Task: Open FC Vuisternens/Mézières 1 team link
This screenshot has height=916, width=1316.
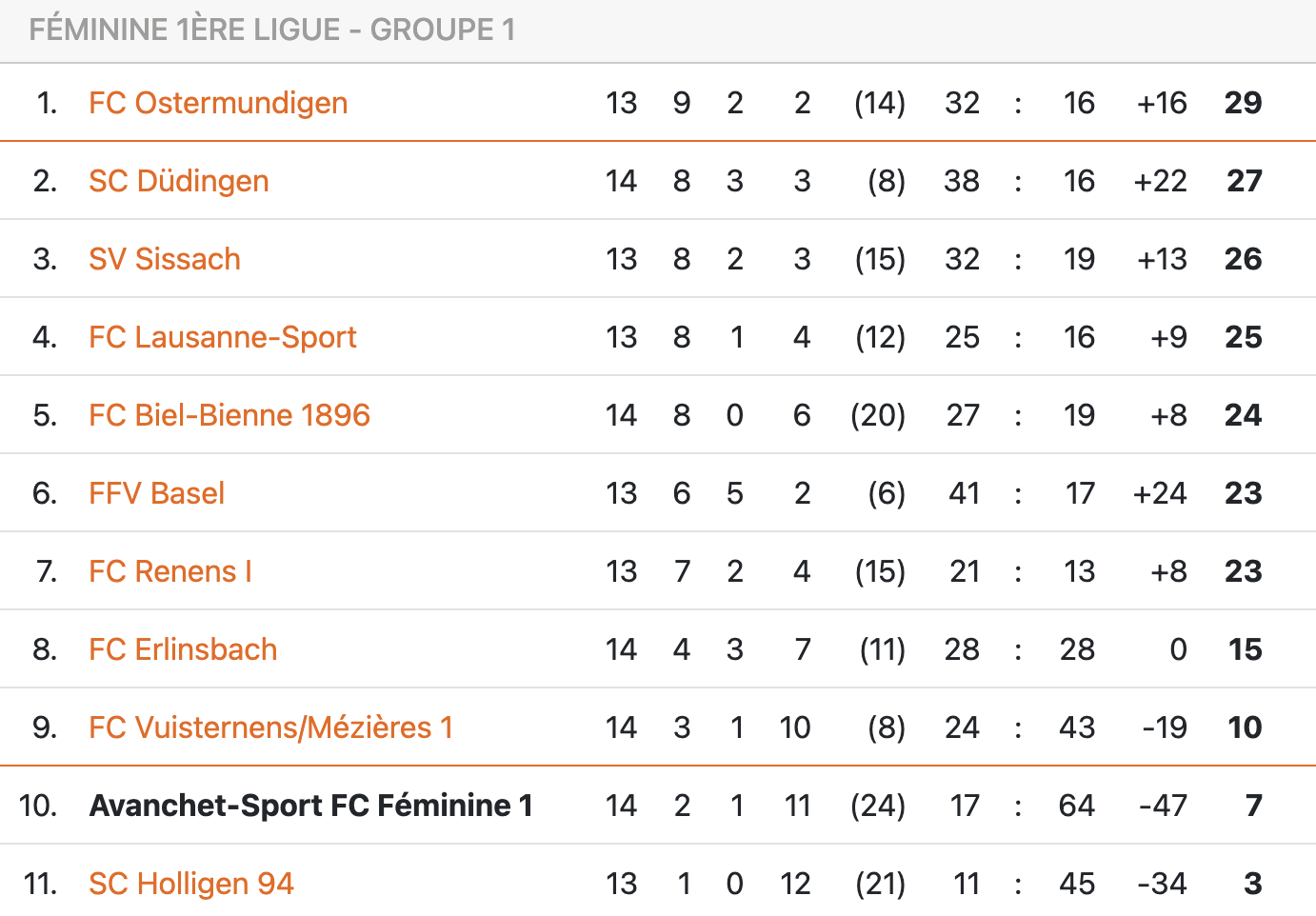Action: pyautogui.click(x=271, y=727)
